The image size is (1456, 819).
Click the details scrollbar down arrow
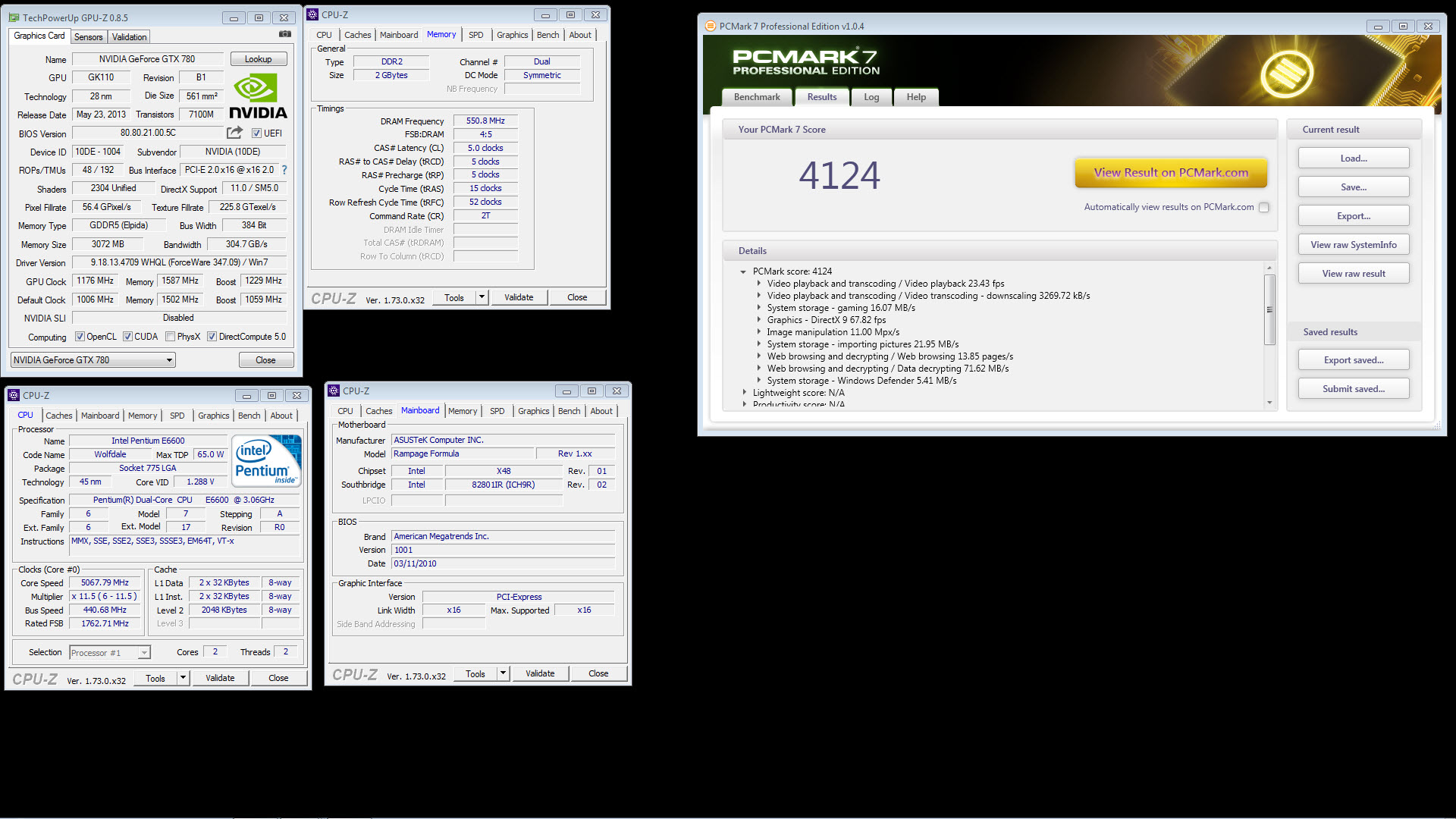pyautogui.click(x=1269, y=403)
